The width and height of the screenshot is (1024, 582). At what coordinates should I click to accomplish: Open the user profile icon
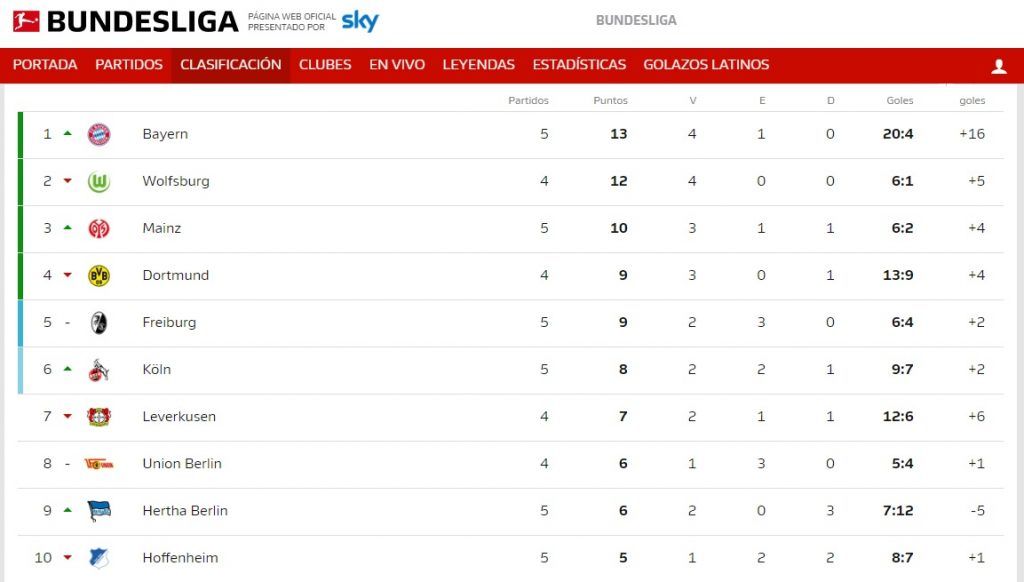(x=999, y=66)
